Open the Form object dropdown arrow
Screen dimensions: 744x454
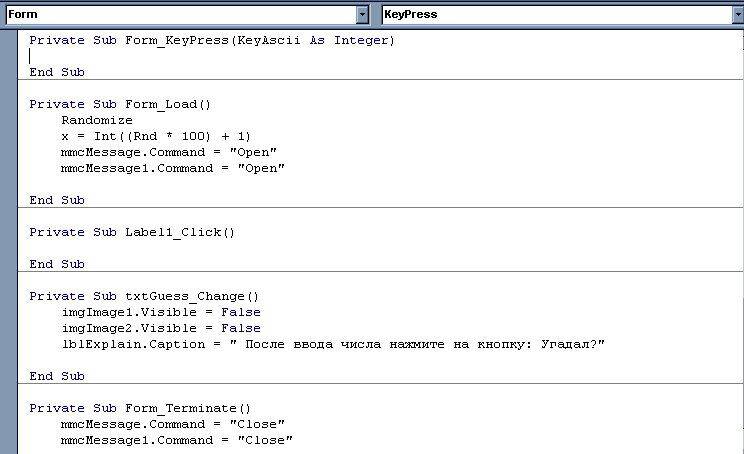[x=363, y=15]
